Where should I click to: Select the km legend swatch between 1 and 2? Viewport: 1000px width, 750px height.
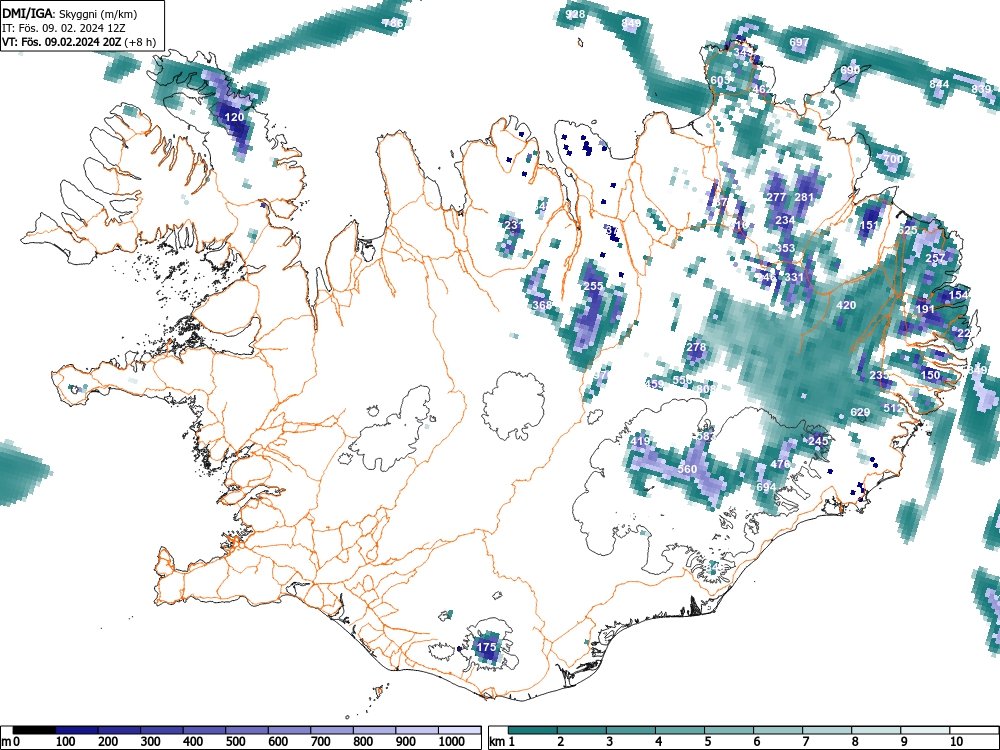[533, 730]
